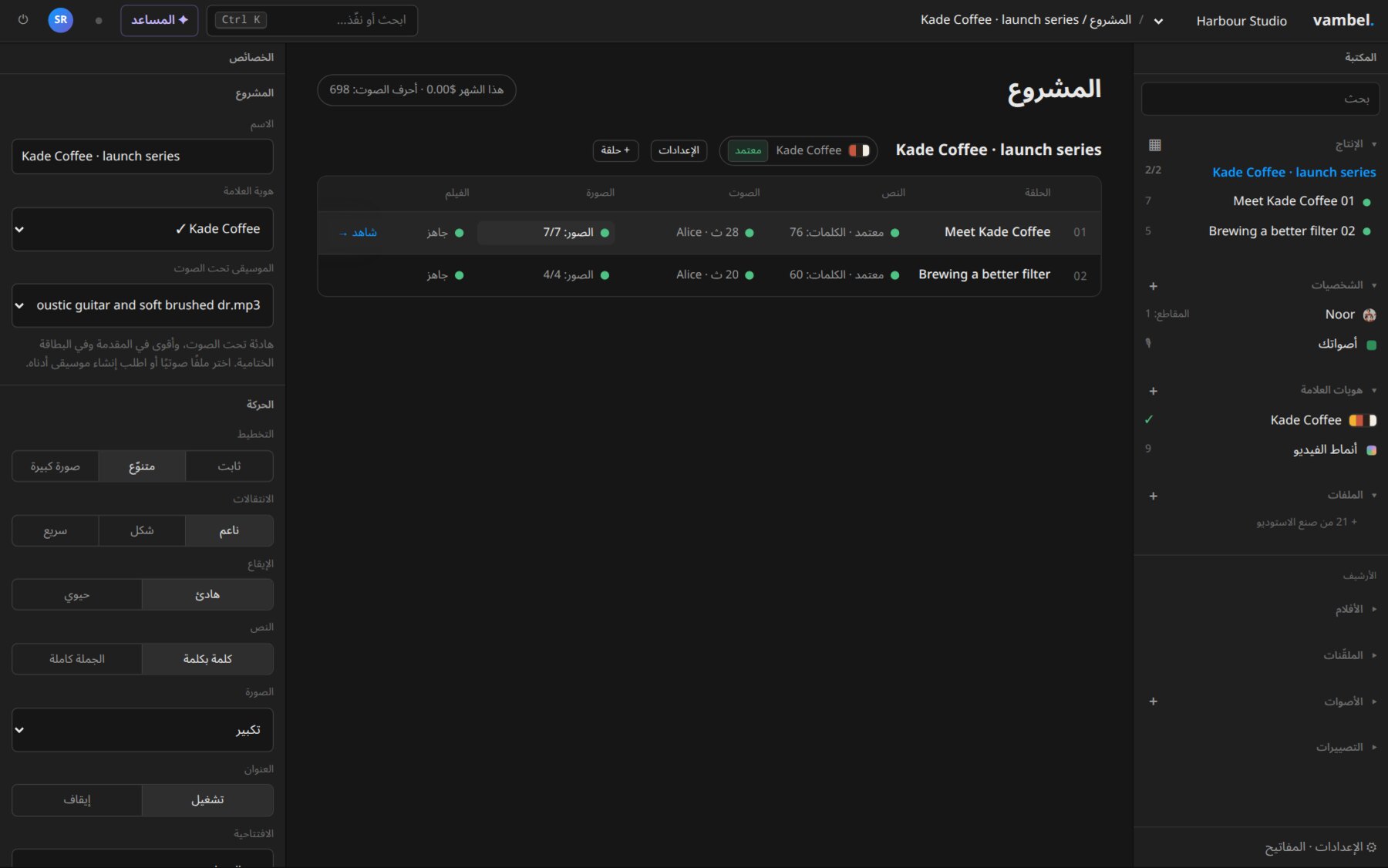Click the vambel. logo
This screenshot has width=1388, height=868.
click(x=1343, y=20)
